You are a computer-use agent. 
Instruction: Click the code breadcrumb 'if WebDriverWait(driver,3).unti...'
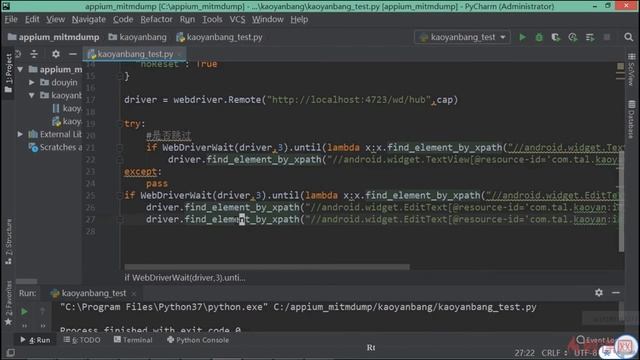click(x=184, y=278)
